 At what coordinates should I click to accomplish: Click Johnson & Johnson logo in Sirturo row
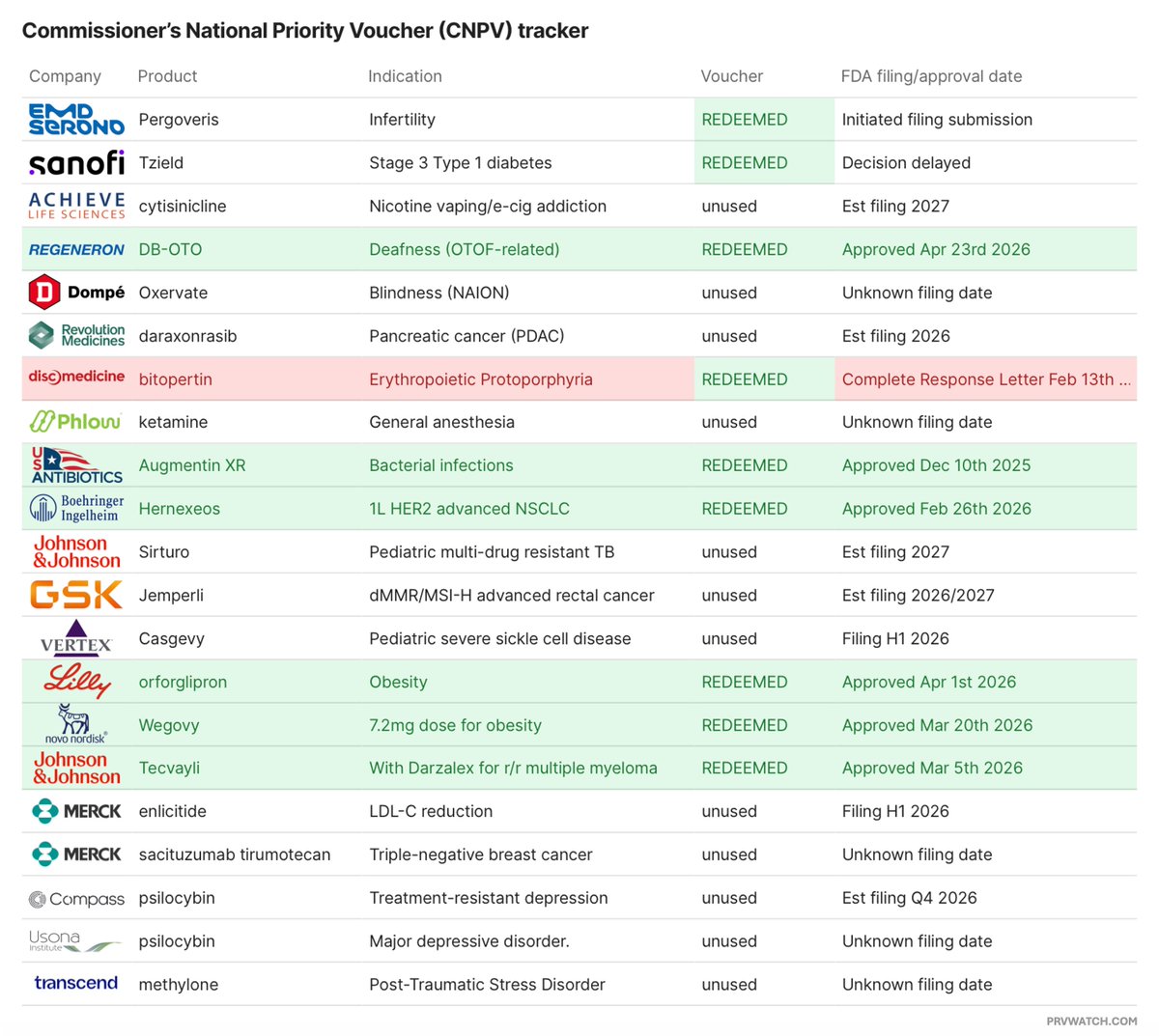77,551
